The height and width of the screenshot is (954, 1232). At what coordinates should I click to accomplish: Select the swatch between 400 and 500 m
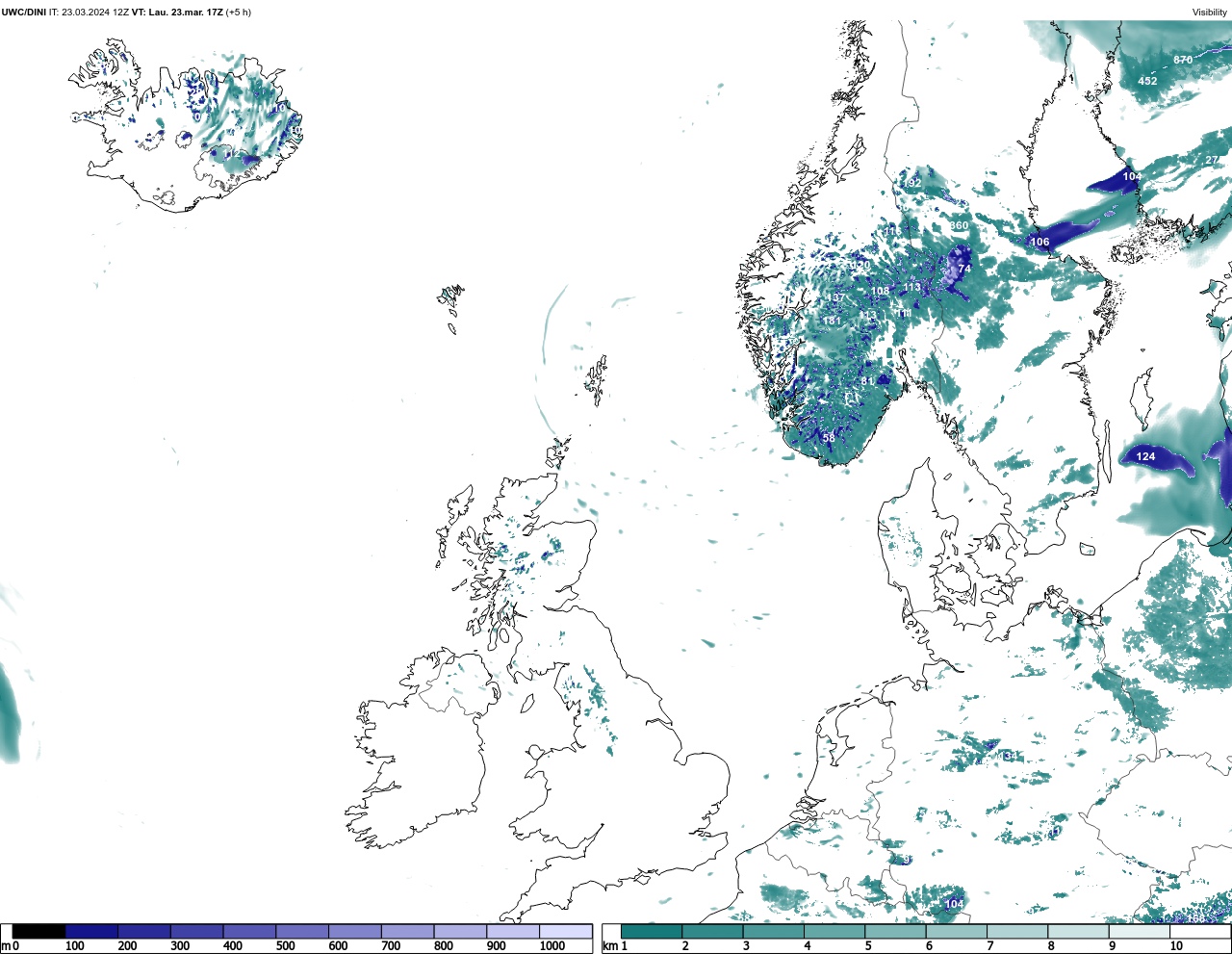249,931
